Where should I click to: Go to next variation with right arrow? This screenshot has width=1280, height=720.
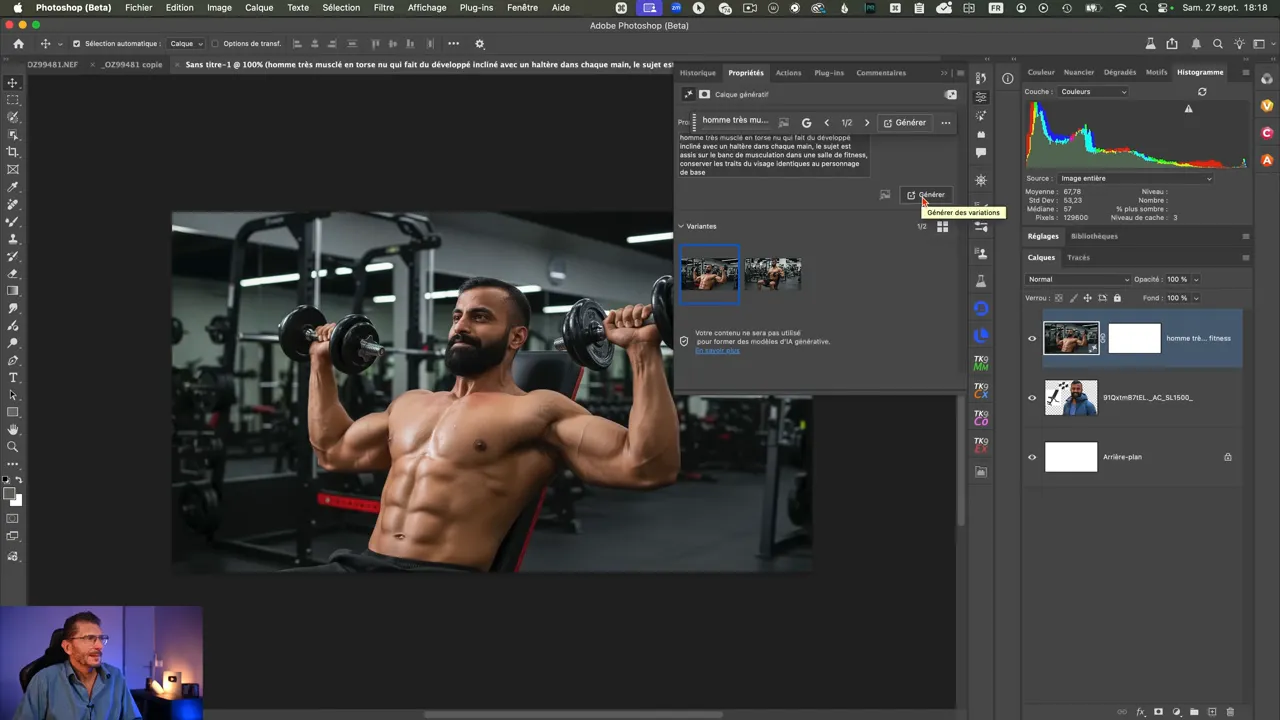(867, 123)
